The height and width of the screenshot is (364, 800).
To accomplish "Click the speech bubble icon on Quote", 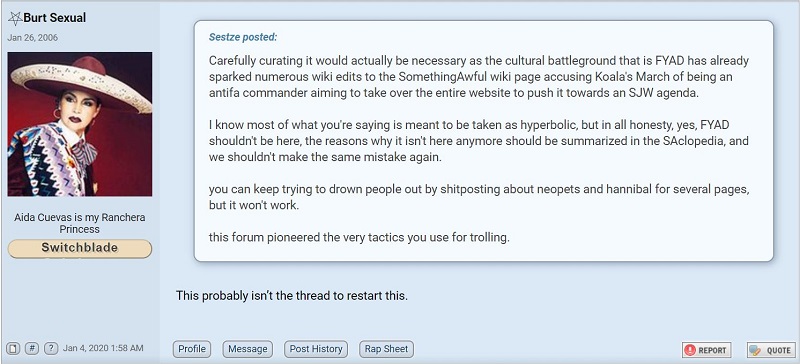I will click(756, 350).
